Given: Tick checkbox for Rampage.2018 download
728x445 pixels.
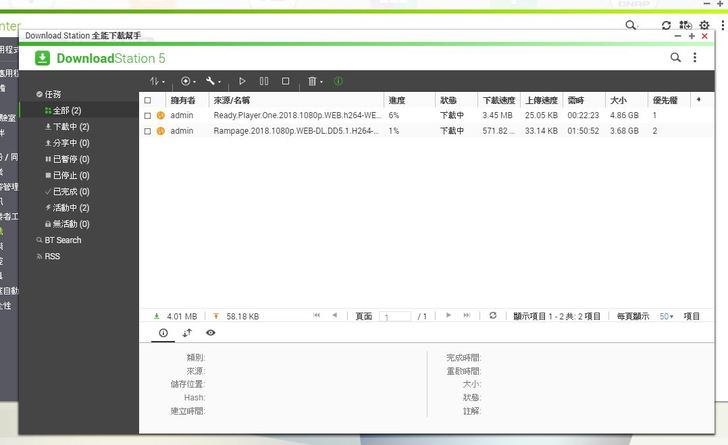Looking at the screenshot, I should click(148, 131).
